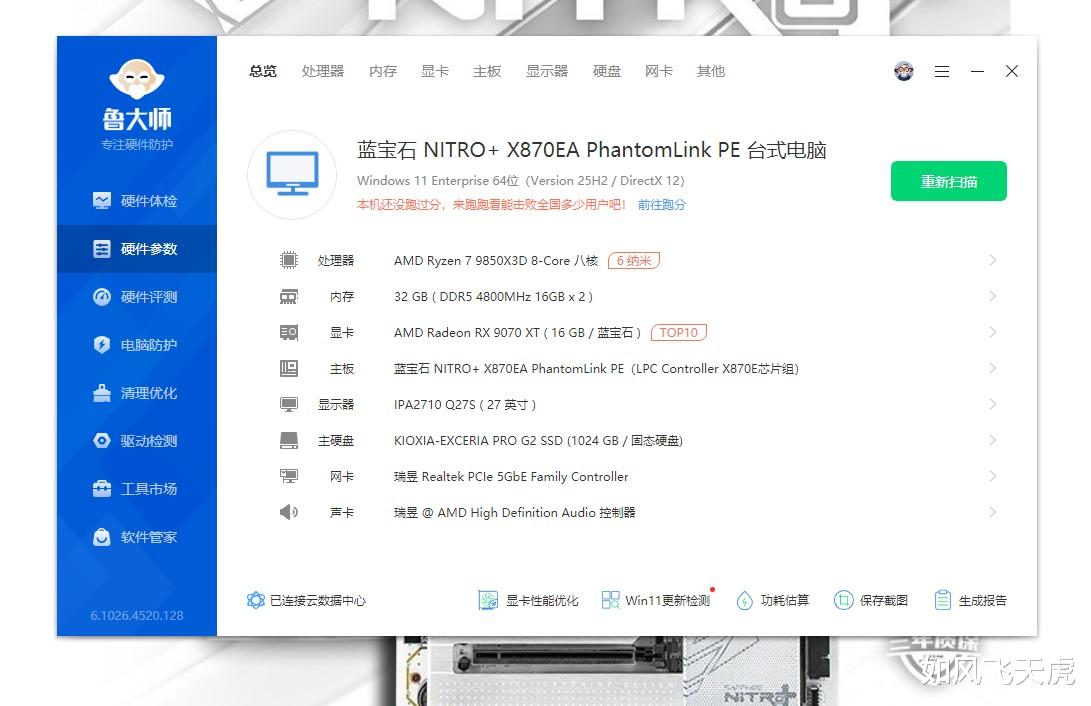Screen dimensions: 1091x706
Task: Expand the 主板 X870EA row arrow
Action: pyautogui.click(x=992, y=369)
